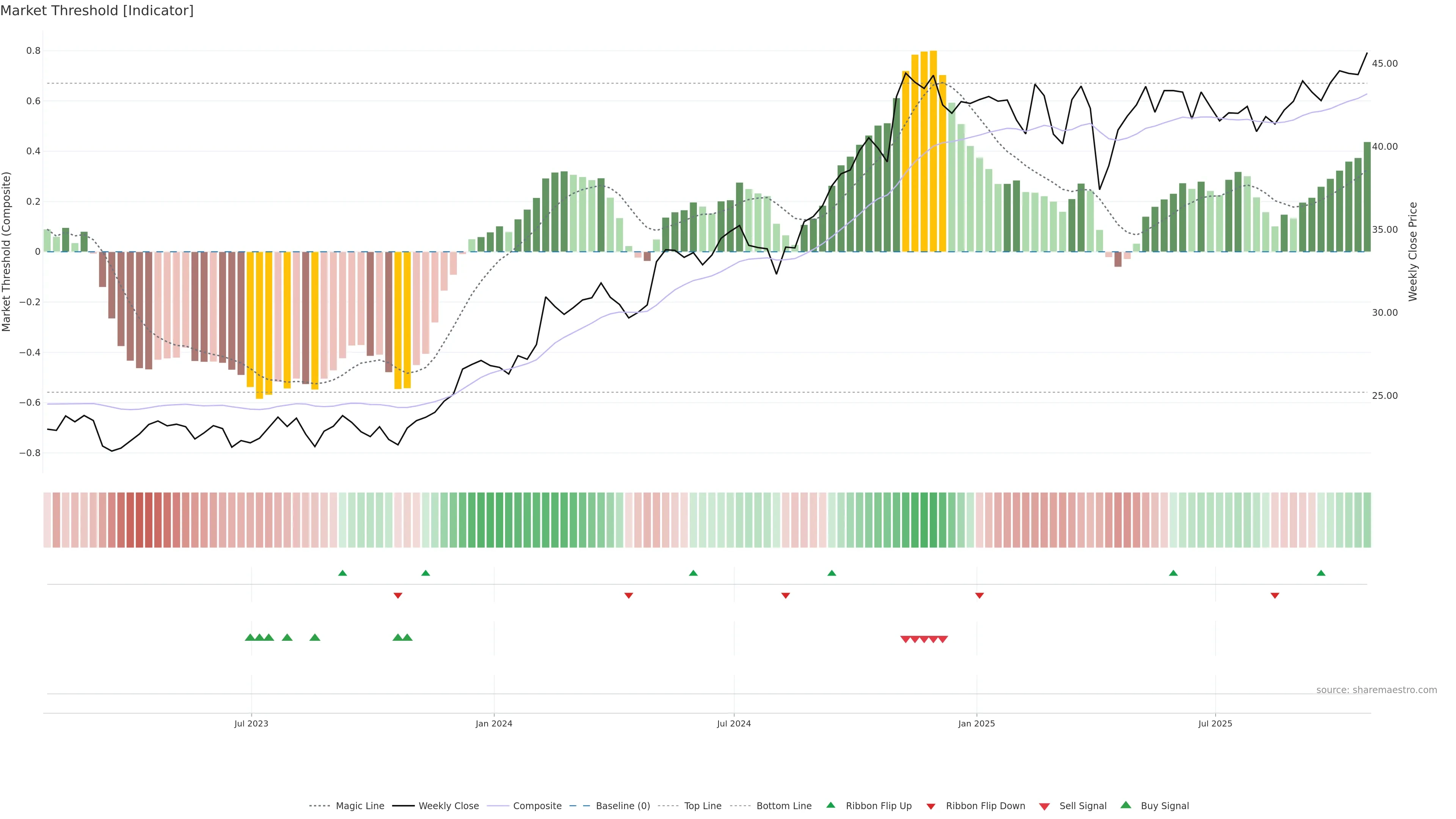Click the rightmost green Ribbon Flip Up marker

1321,573
